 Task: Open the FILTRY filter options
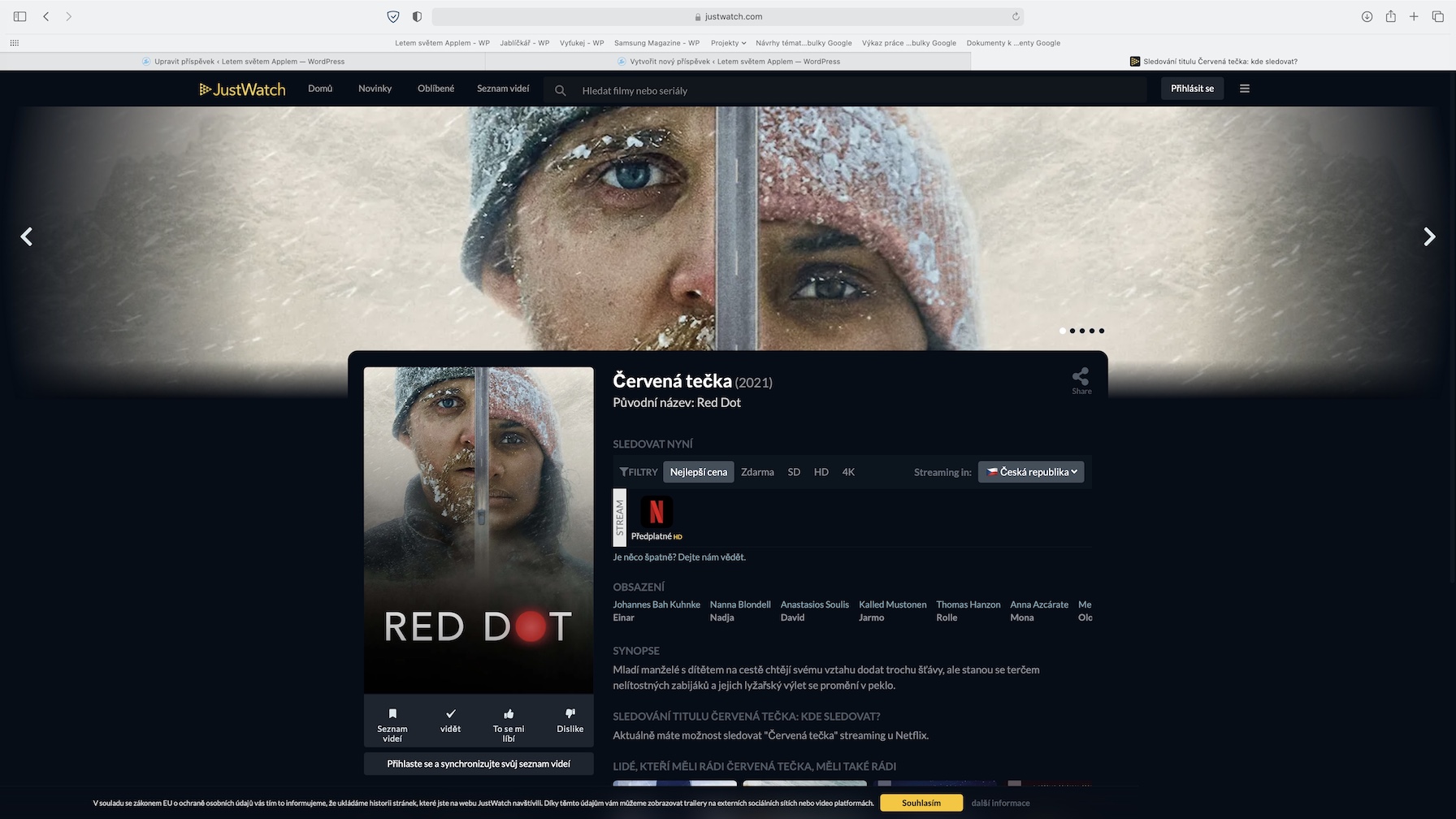[x=639, y=472]
